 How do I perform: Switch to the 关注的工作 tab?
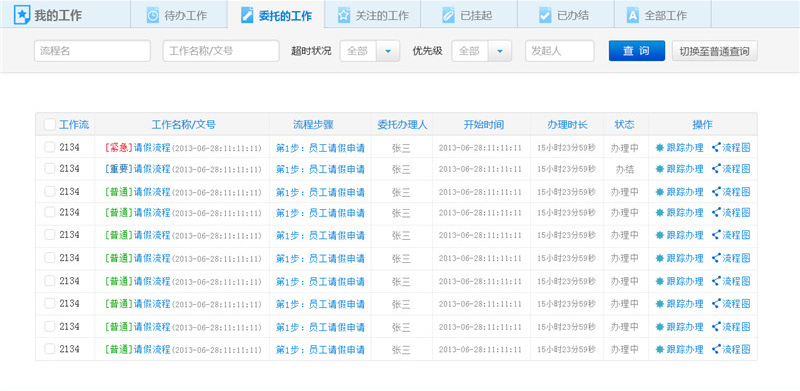(372, 15)
